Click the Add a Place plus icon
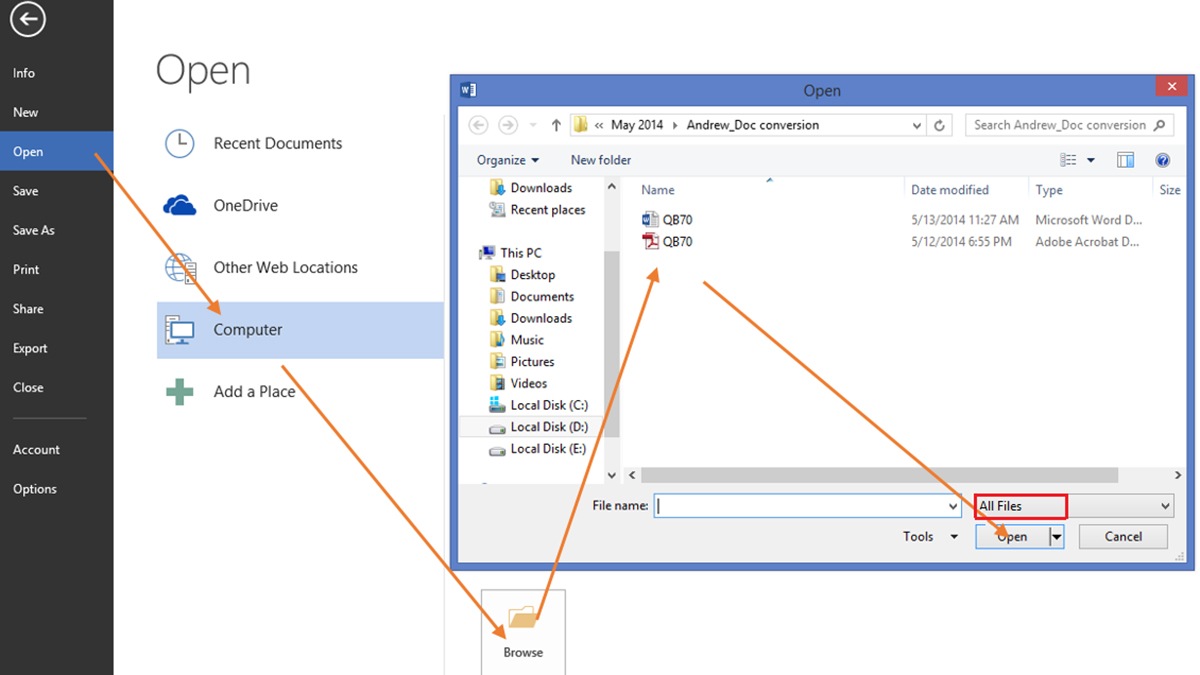1200x675 pixels. pos(178,391)
